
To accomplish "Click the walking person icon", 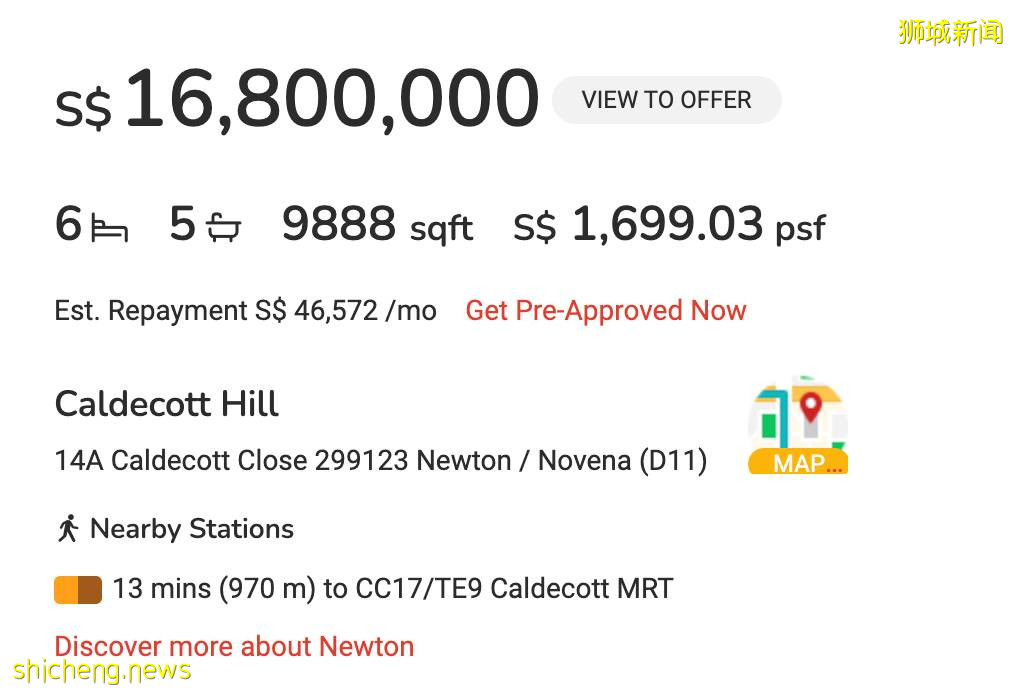I will pyautogui.click(x=68, y=529).
